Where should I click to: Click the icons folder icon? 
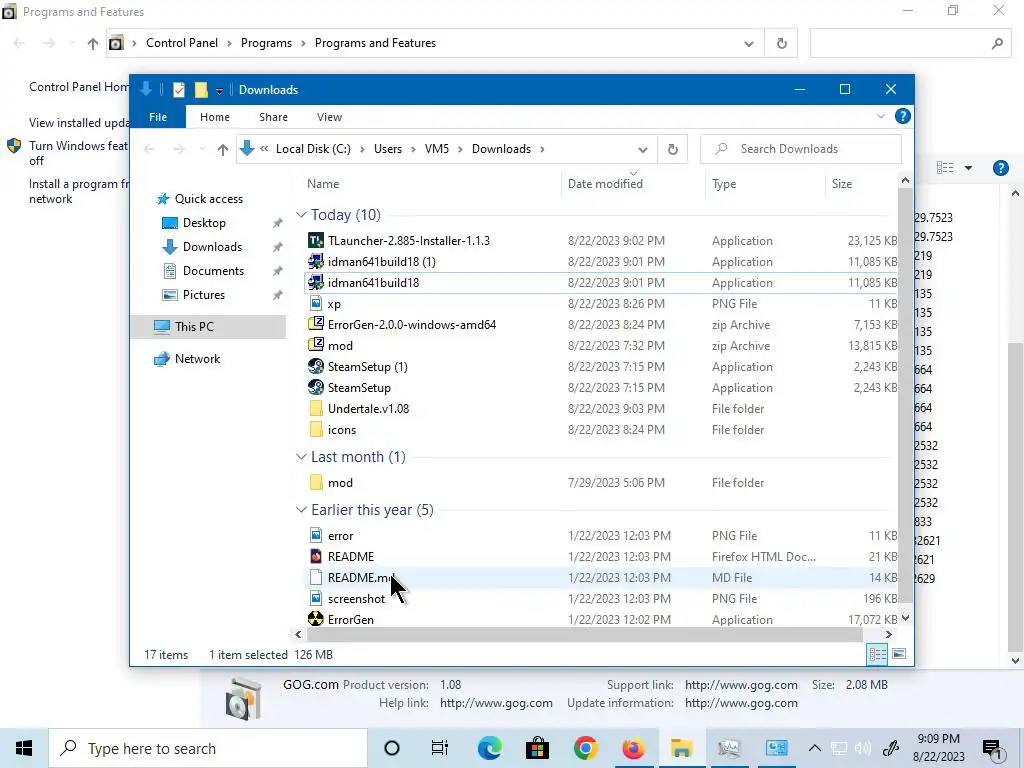[316, 429]
